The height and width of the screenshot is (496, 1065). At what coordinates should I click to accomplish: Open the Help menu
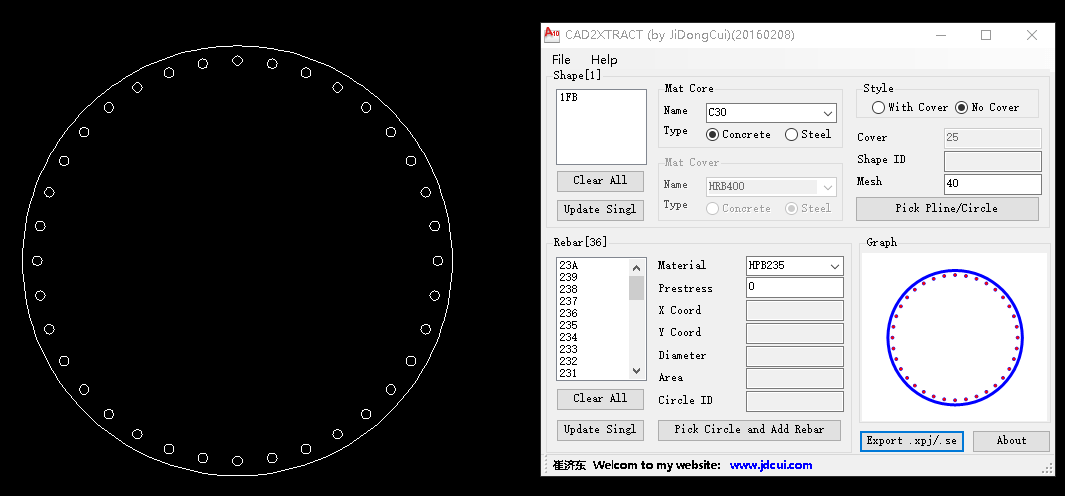point(604,60)
